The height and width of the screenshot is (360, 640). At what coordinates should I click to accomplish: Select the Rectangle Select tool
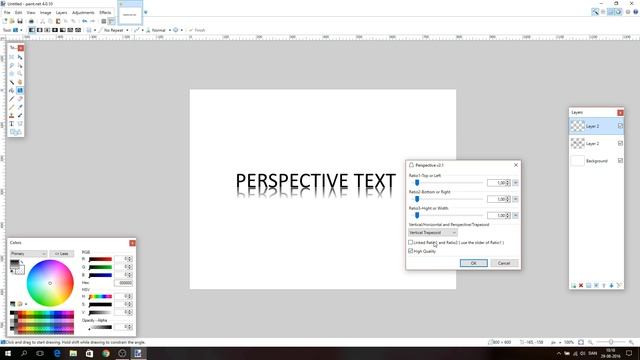tap(11, 57)
